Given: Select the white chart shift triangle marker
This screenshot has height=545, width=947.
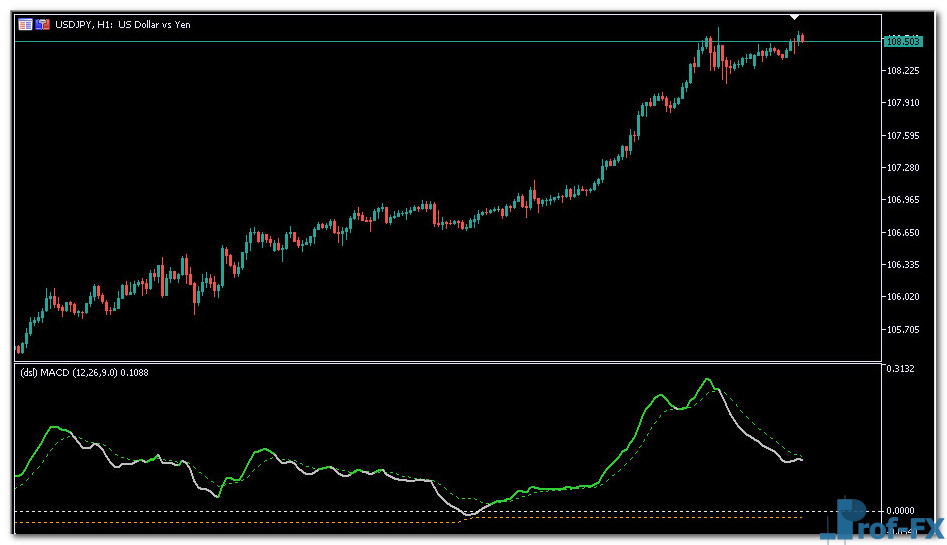Looking at the screenshot, I should 794,17.
